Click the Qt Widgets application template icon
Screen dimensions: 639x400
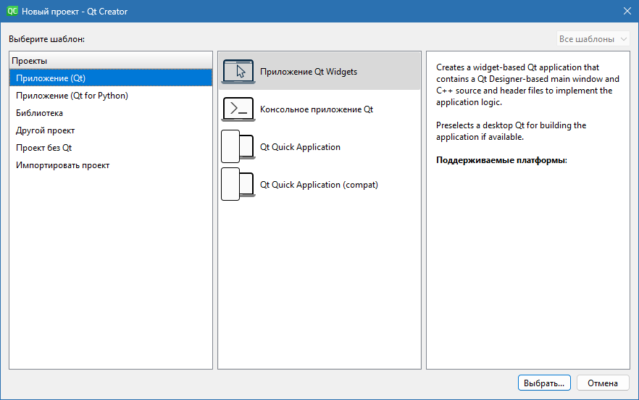pos(238,71)
